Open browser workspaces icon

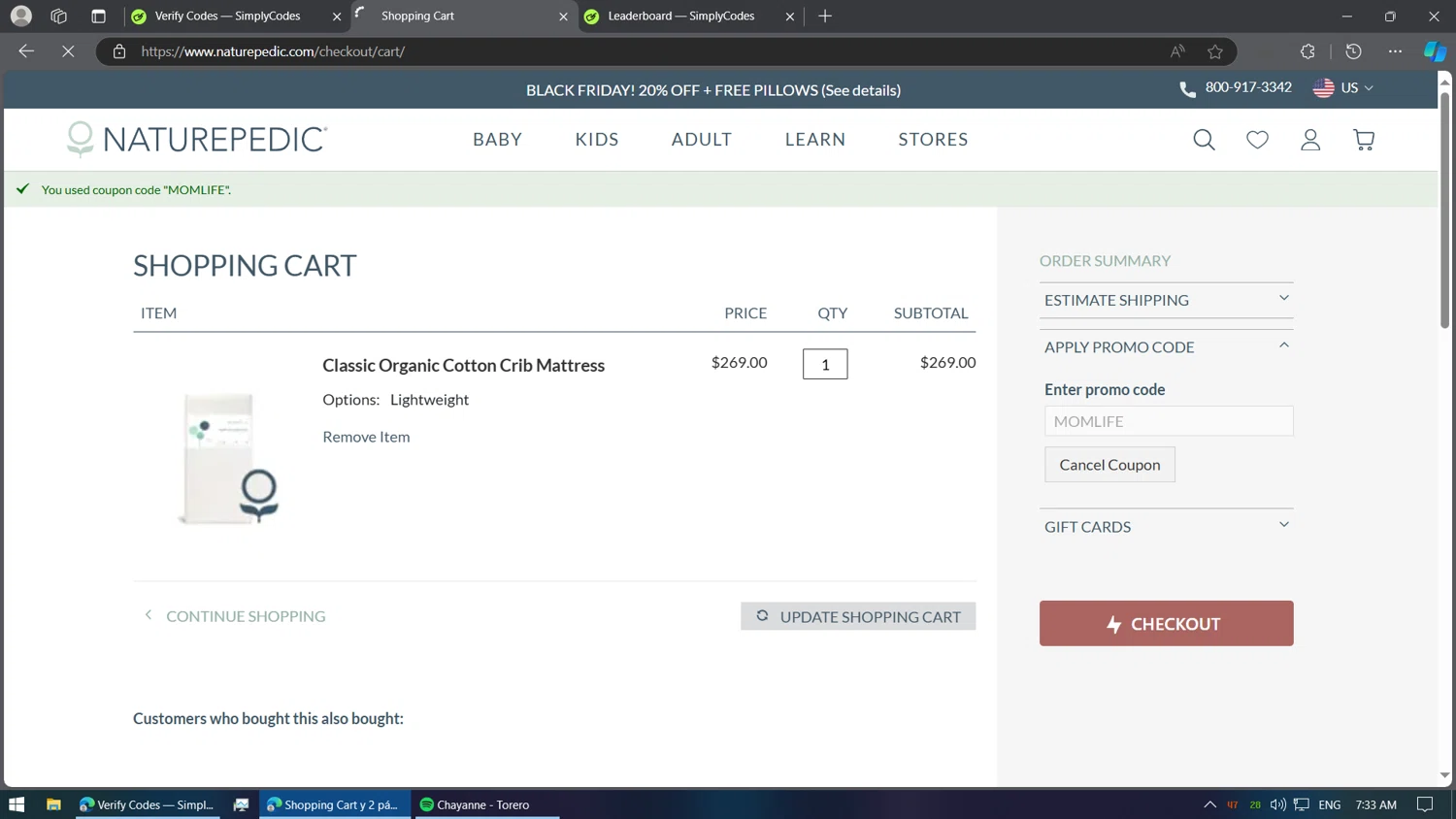59,16
